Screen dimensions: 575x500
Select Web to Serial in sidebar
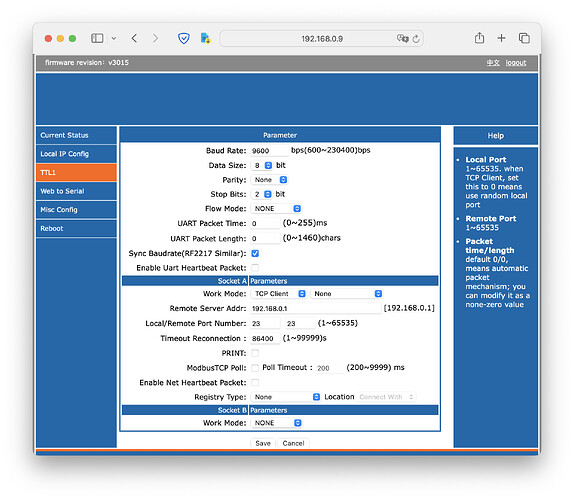pos(76,191)
